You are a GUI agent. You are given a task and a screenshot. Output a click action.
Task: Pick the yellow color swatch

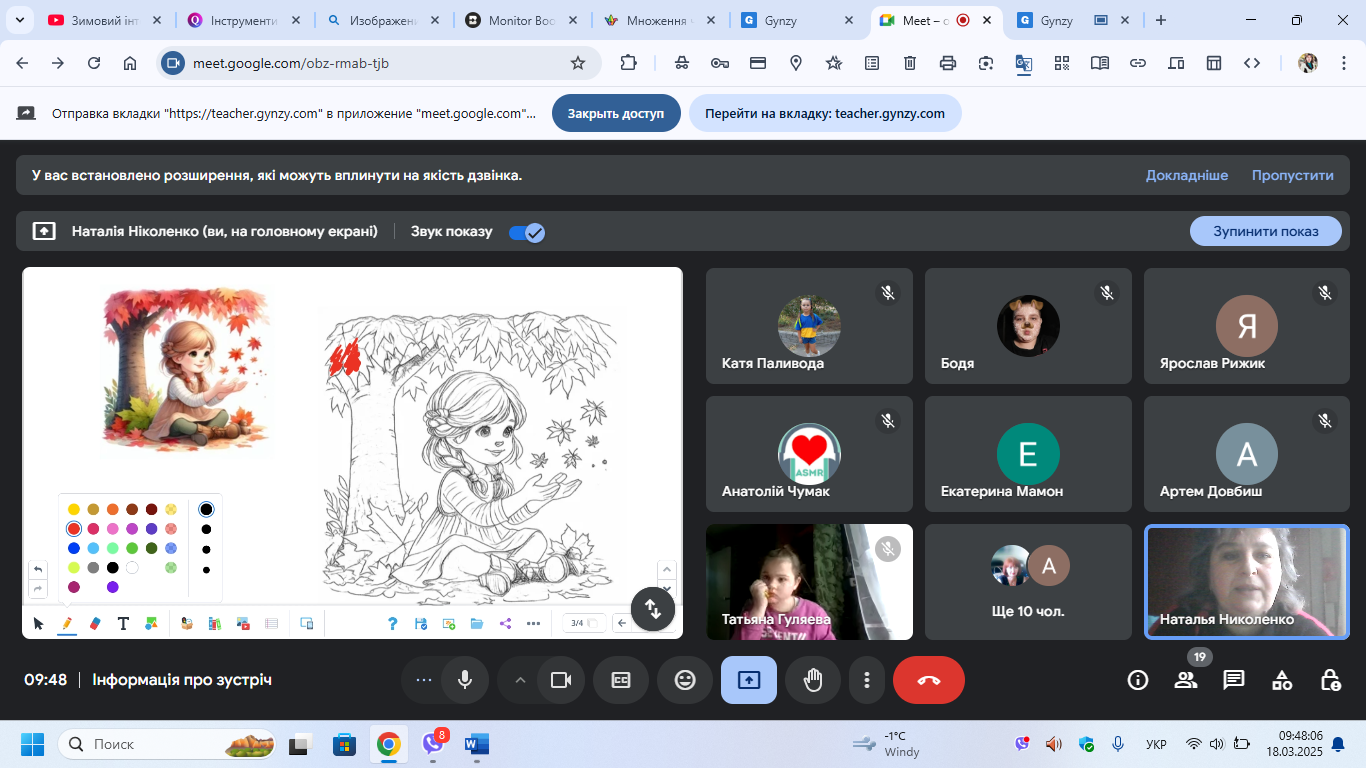coord(74,509)
